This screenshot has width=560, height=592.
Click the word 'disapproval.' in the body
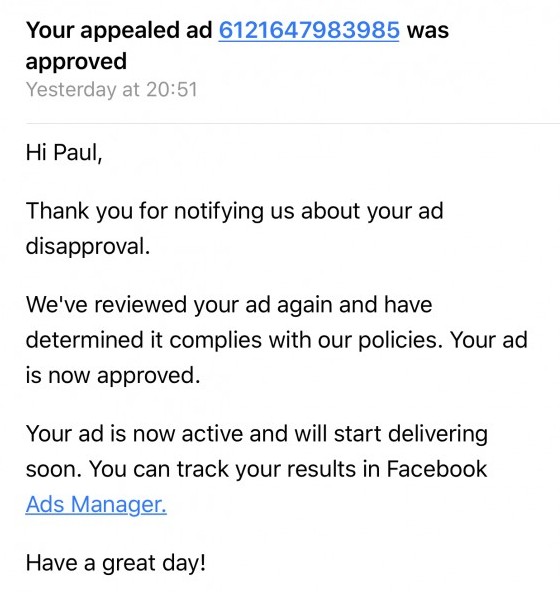88,247
